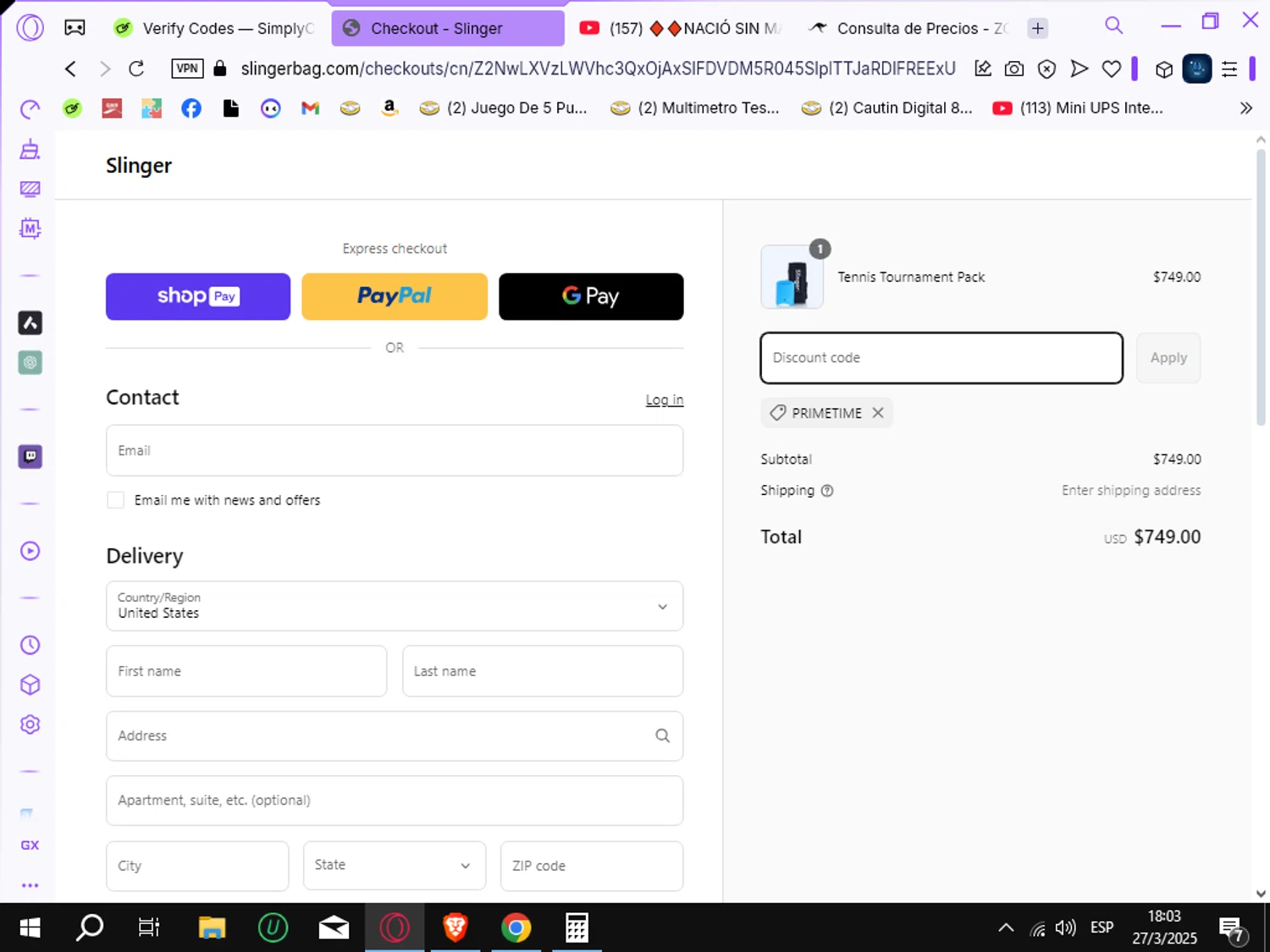Remove the PRIMETIME discount code
The image size is (1270, 952).
point(878,413)
